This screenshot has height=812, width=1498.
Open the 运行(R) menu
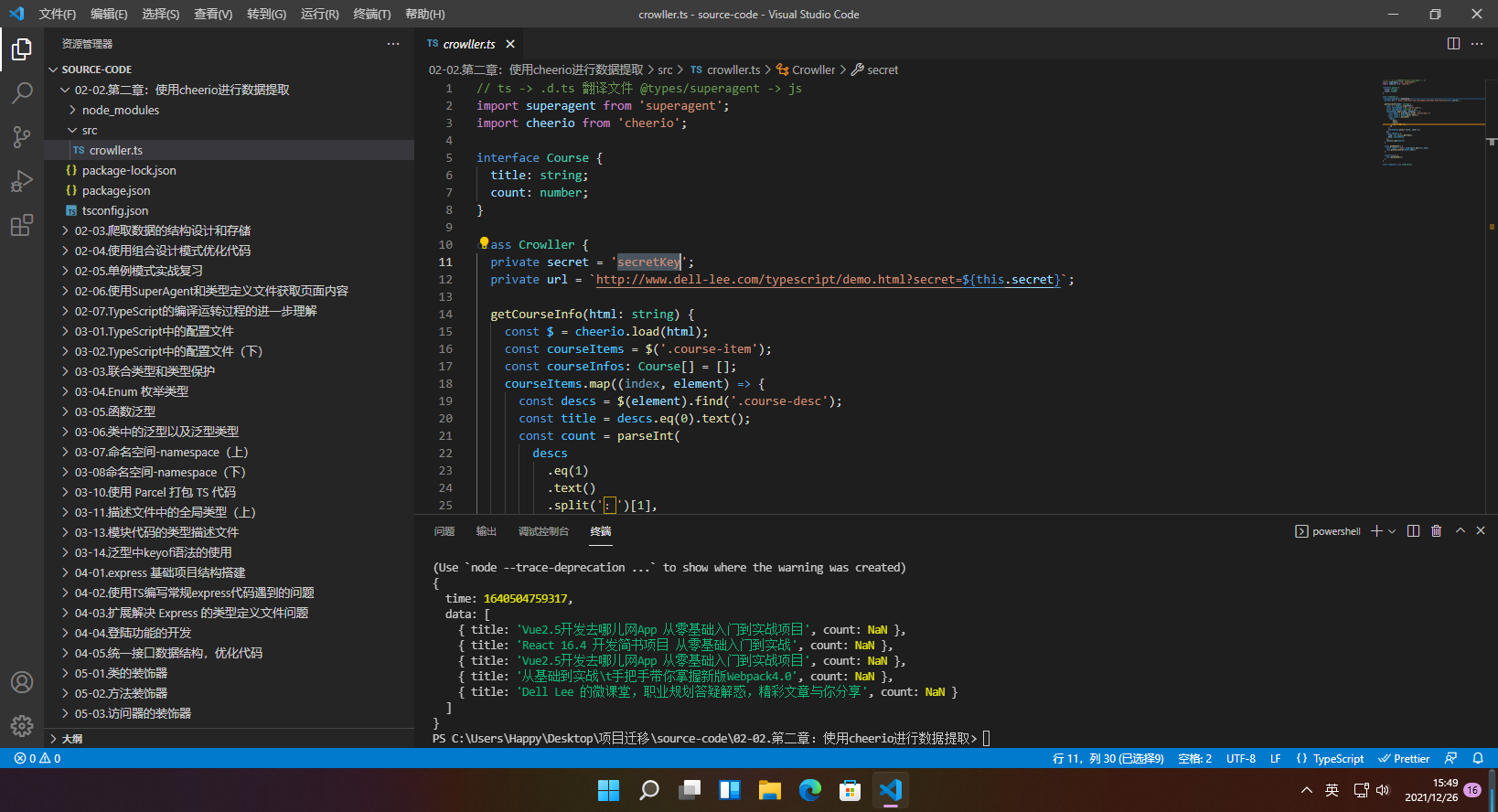tap(319, 15)
